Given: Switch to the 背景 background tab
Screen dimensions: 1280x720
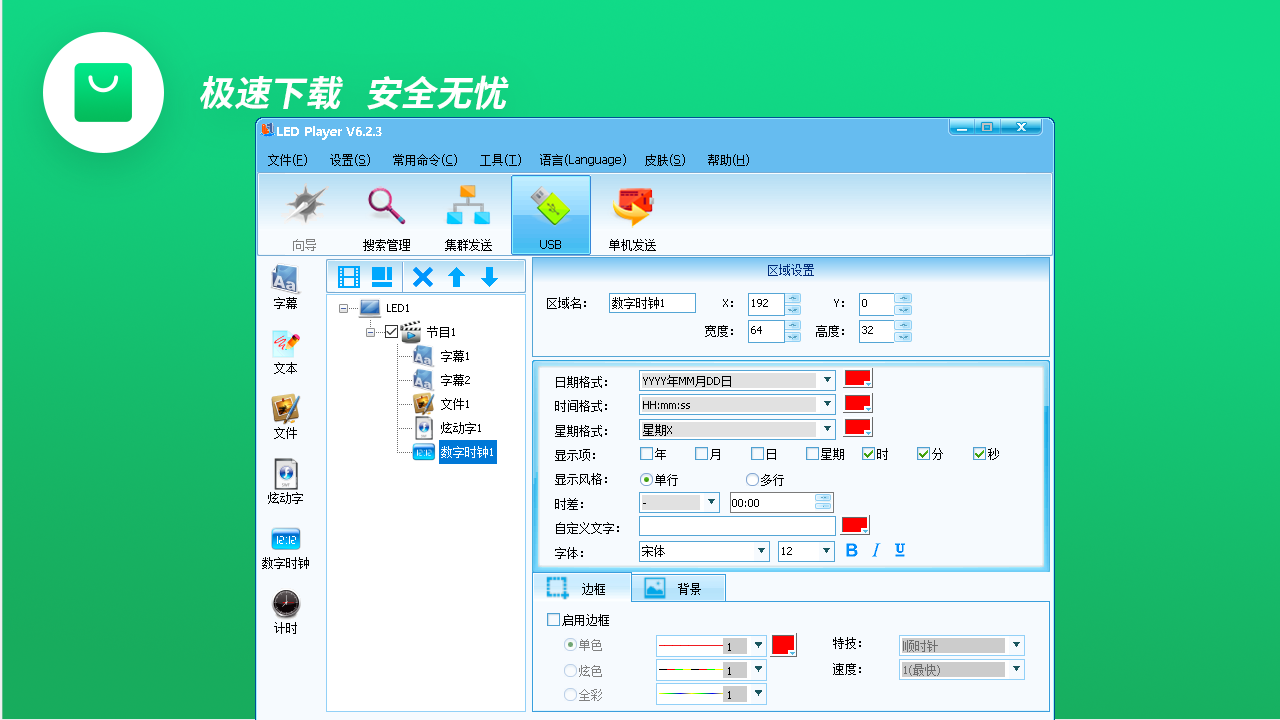Looking at the screenshot, I should pyautogui.click(x=679, y=588).
